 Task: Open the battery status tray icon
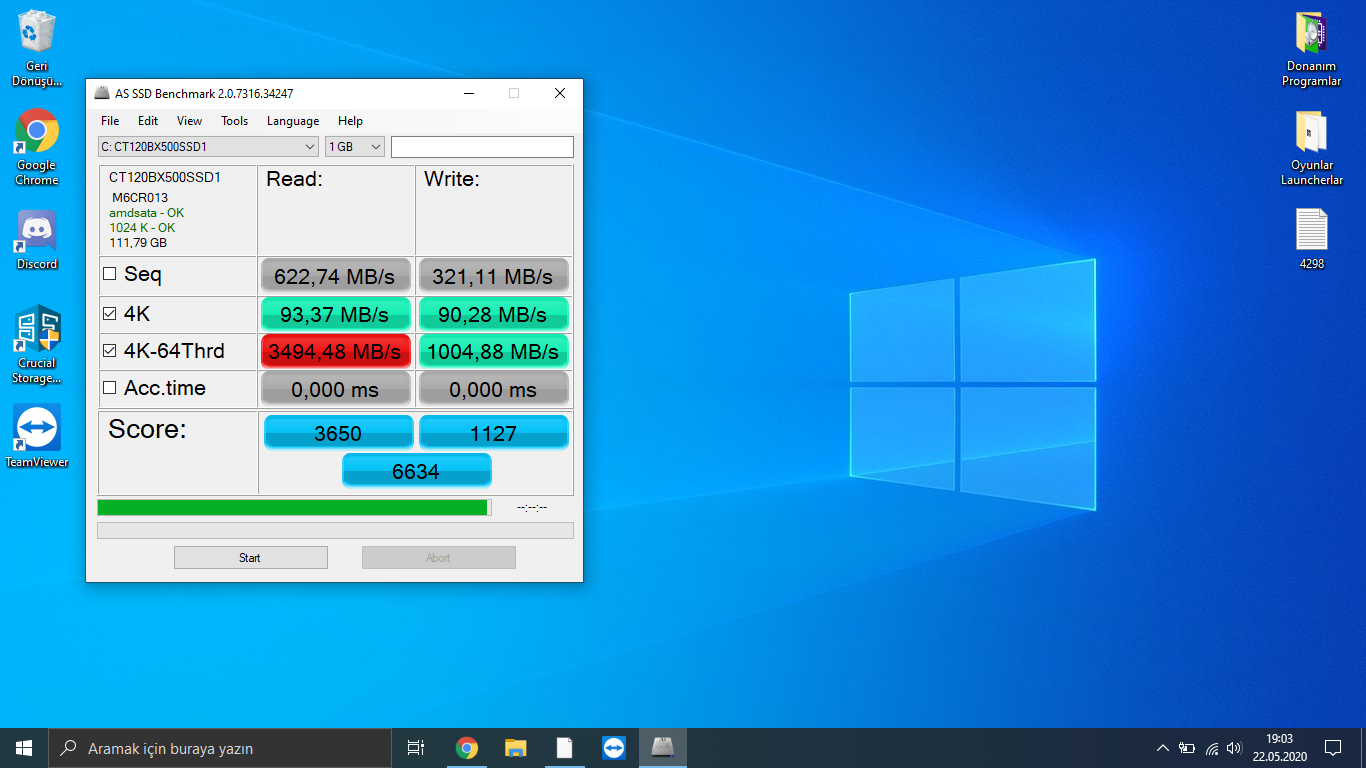(x=1187, y=748)
